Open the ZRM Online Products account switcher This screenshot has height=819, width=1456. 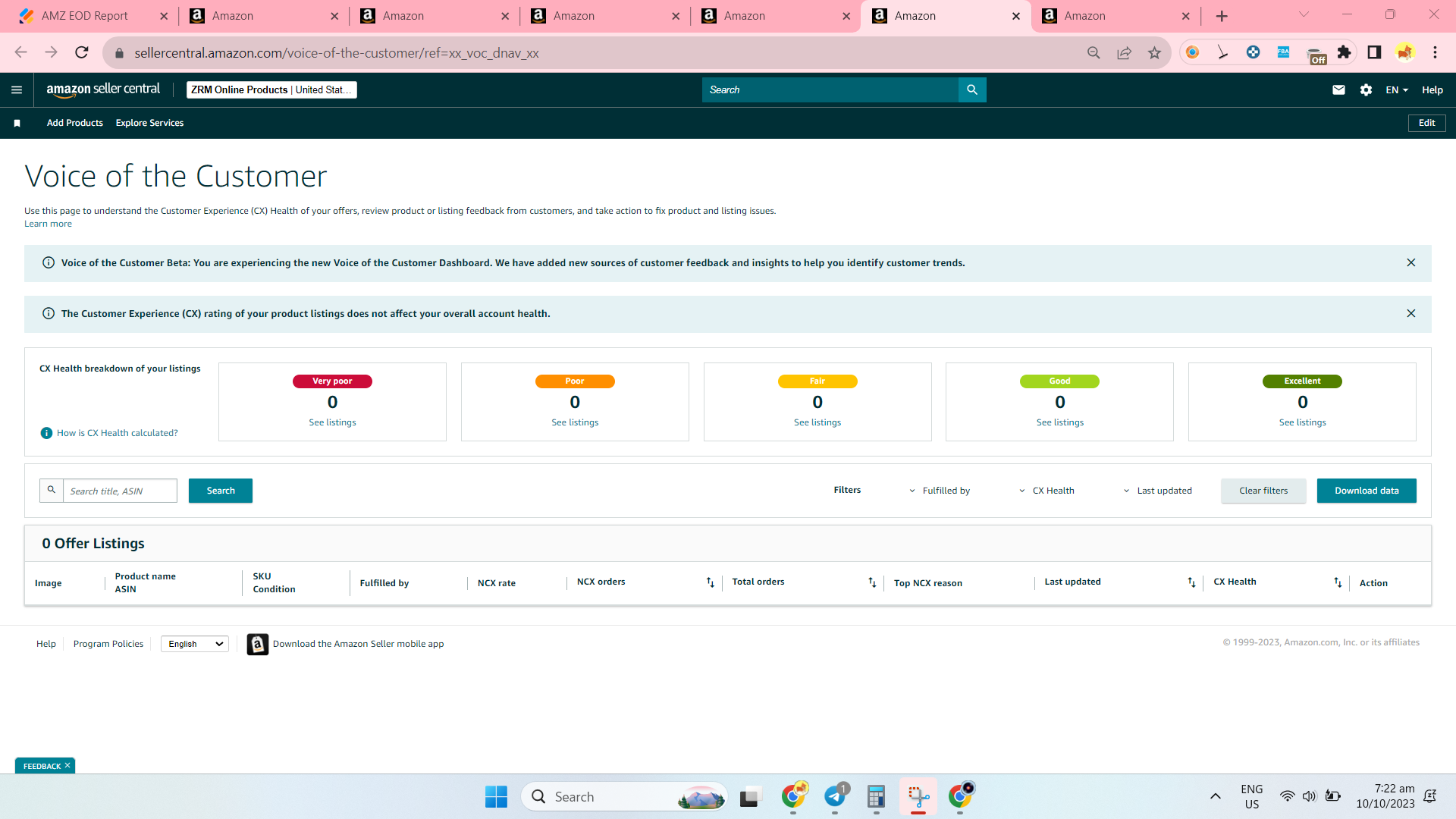[271, 89]
